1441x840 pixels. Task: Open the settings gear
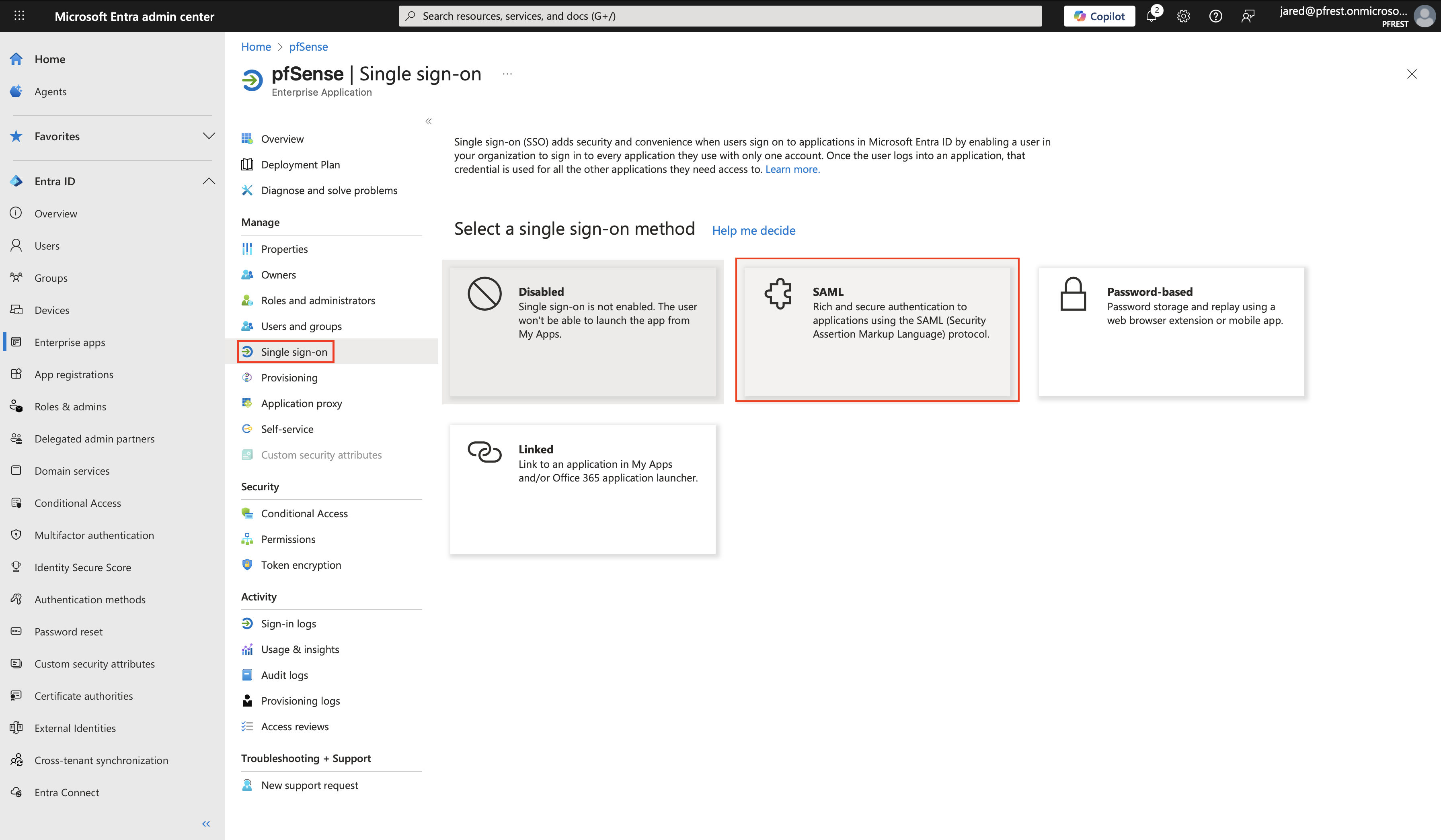[1183, 15]
